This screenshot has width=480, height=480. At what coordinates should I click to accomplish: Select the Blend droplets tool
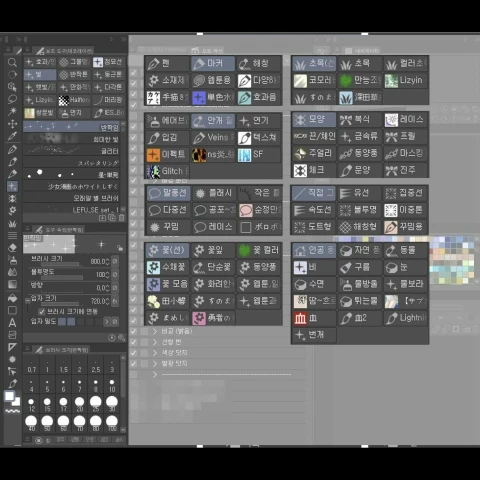(12, 272)
